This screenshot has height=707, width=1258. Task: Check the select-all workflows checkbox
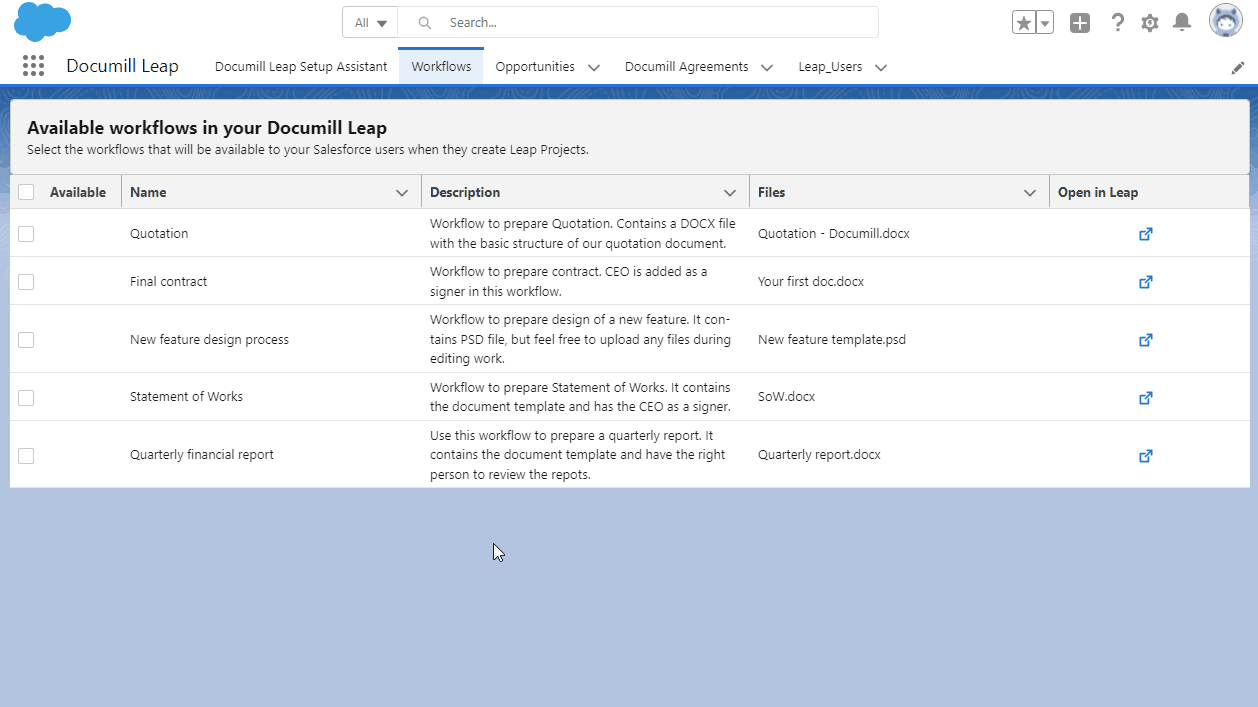pos(26,191)
